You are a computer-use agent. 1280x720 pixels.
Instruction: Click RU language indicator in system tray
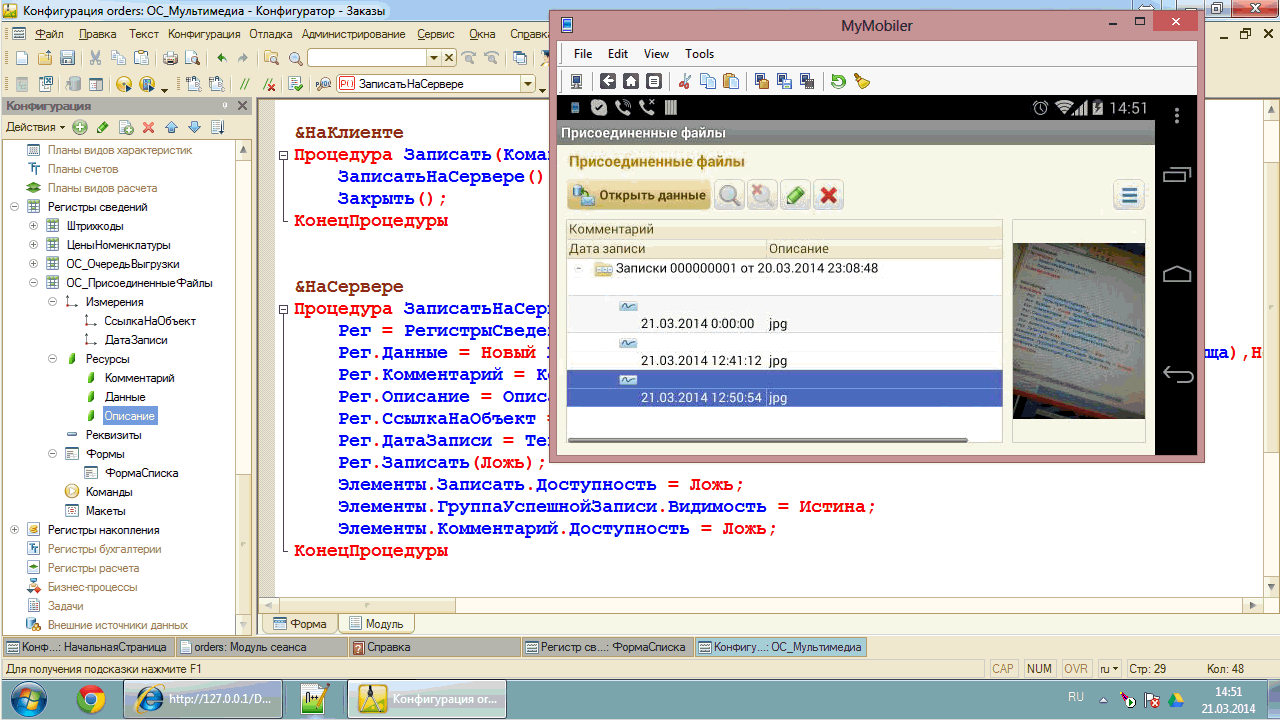(x=1076, y=696)
